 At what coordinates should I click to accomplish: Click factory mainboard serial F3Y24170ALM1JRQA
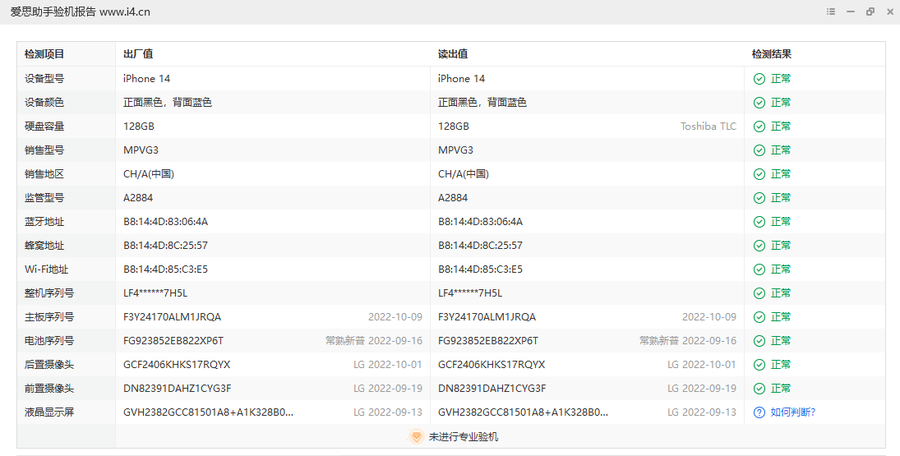(x=172, y=317)
